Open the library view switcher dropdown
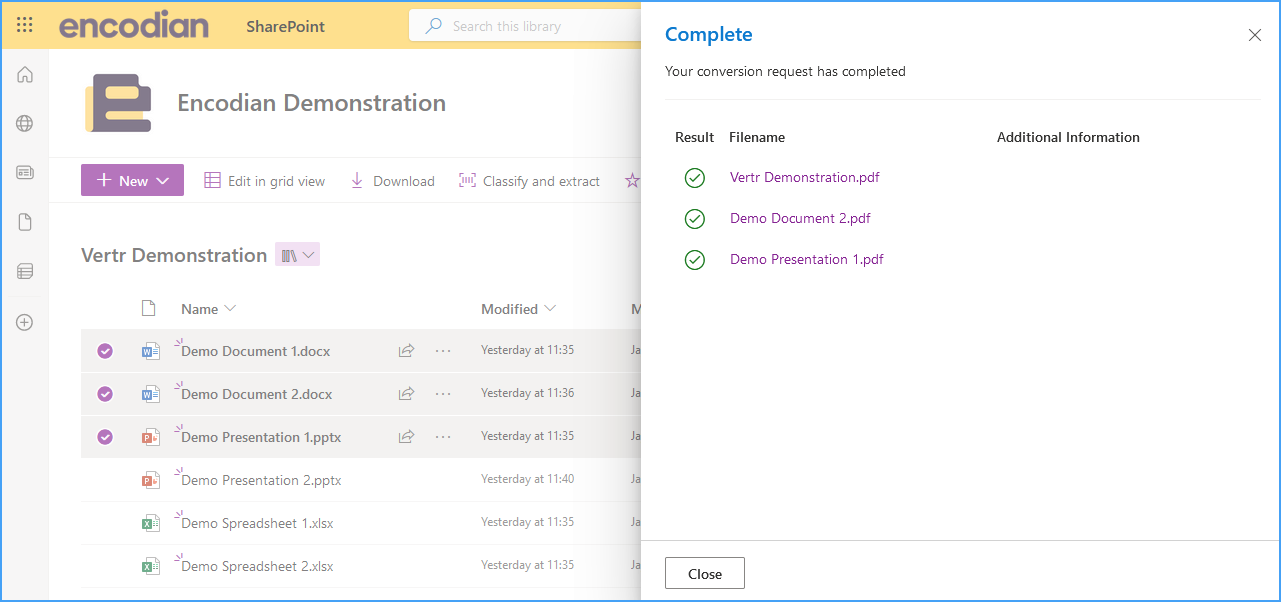 pos(298,255)
